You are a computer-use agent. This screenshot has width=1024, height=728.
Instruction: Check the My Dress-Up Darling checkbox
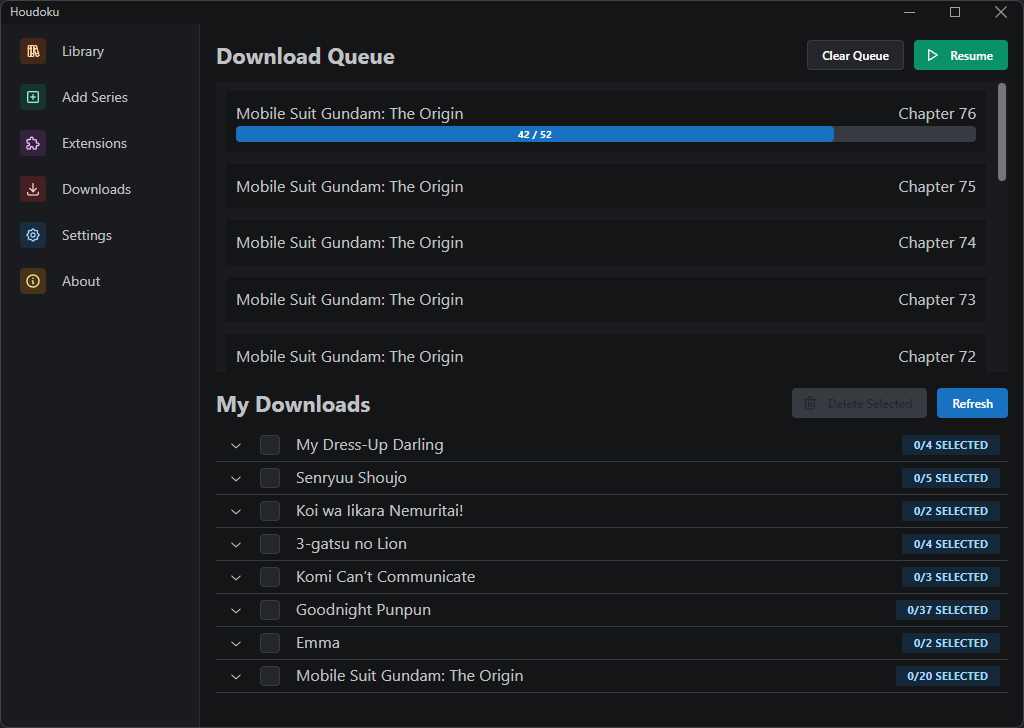[270, 445]
